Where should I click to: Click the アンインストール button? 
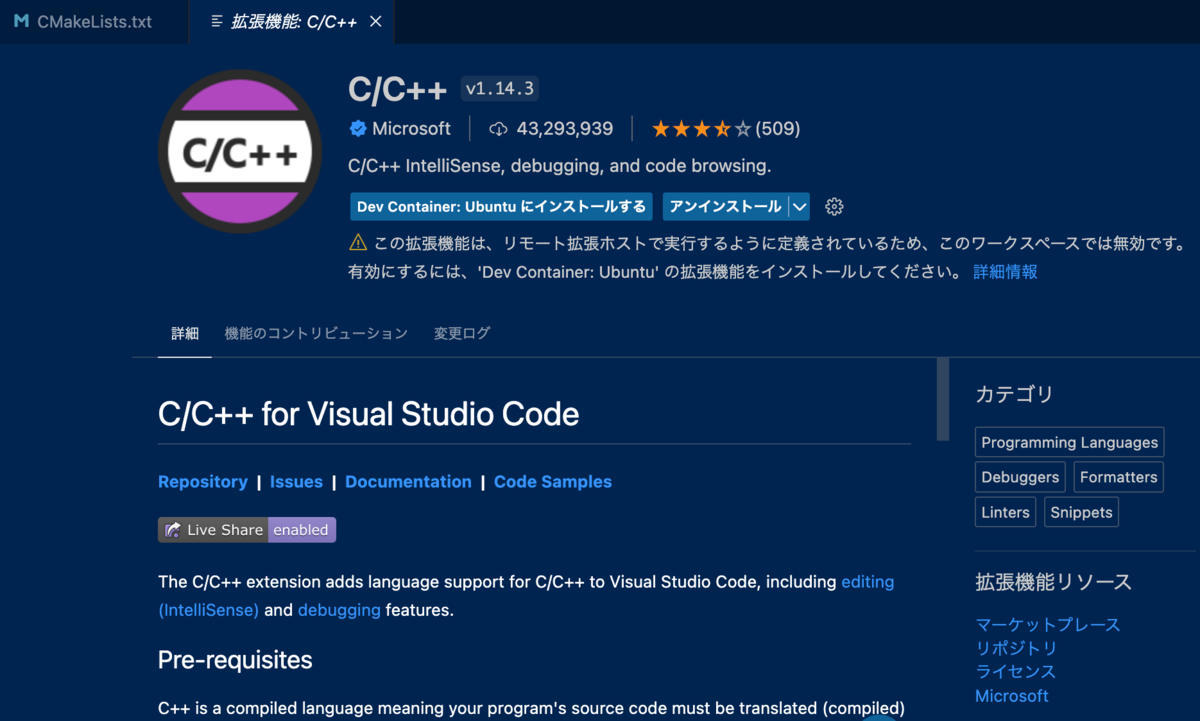(725, 207)
